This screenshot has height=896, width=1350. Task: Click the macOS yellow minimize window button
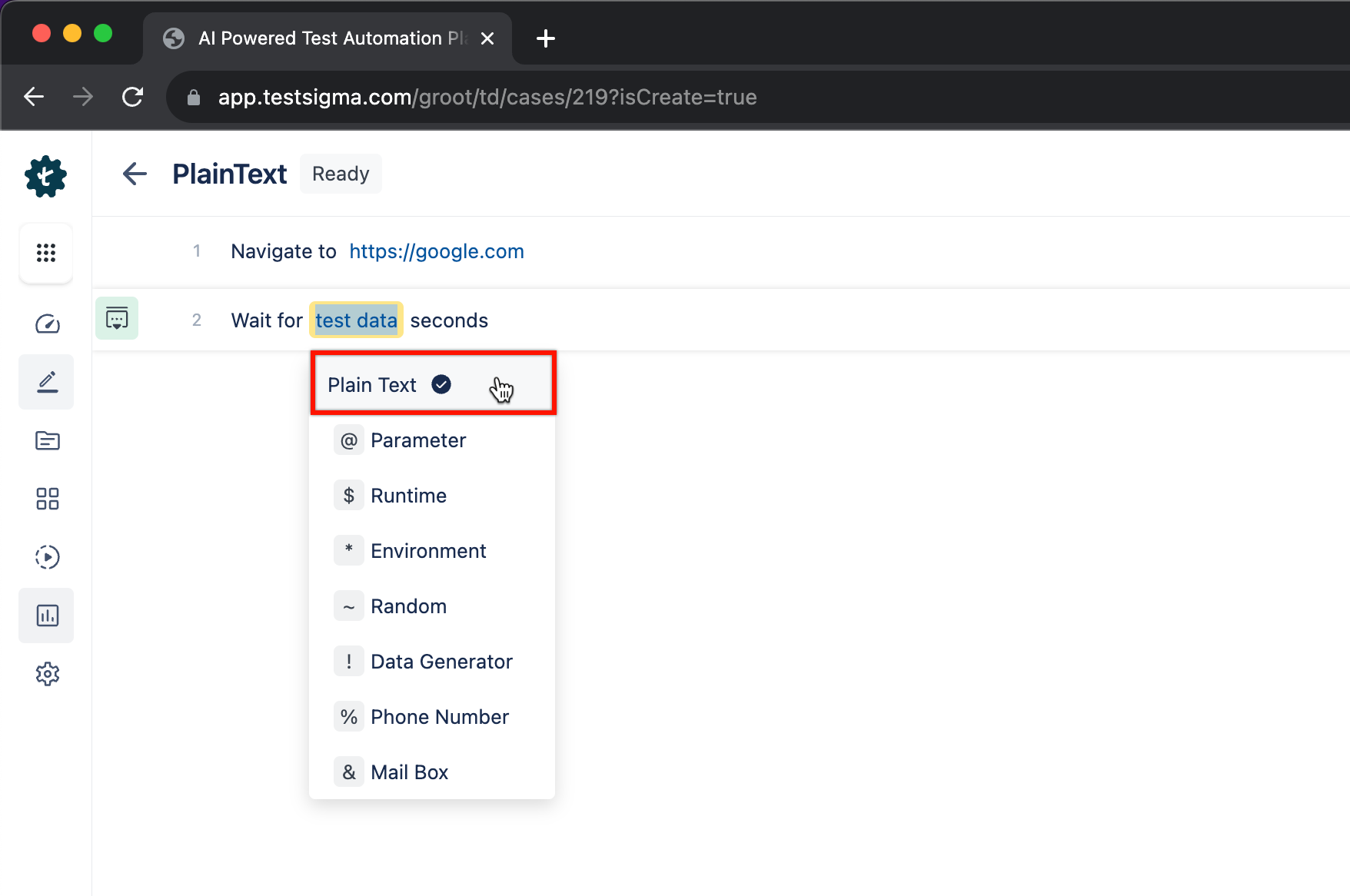coord(72,34)
